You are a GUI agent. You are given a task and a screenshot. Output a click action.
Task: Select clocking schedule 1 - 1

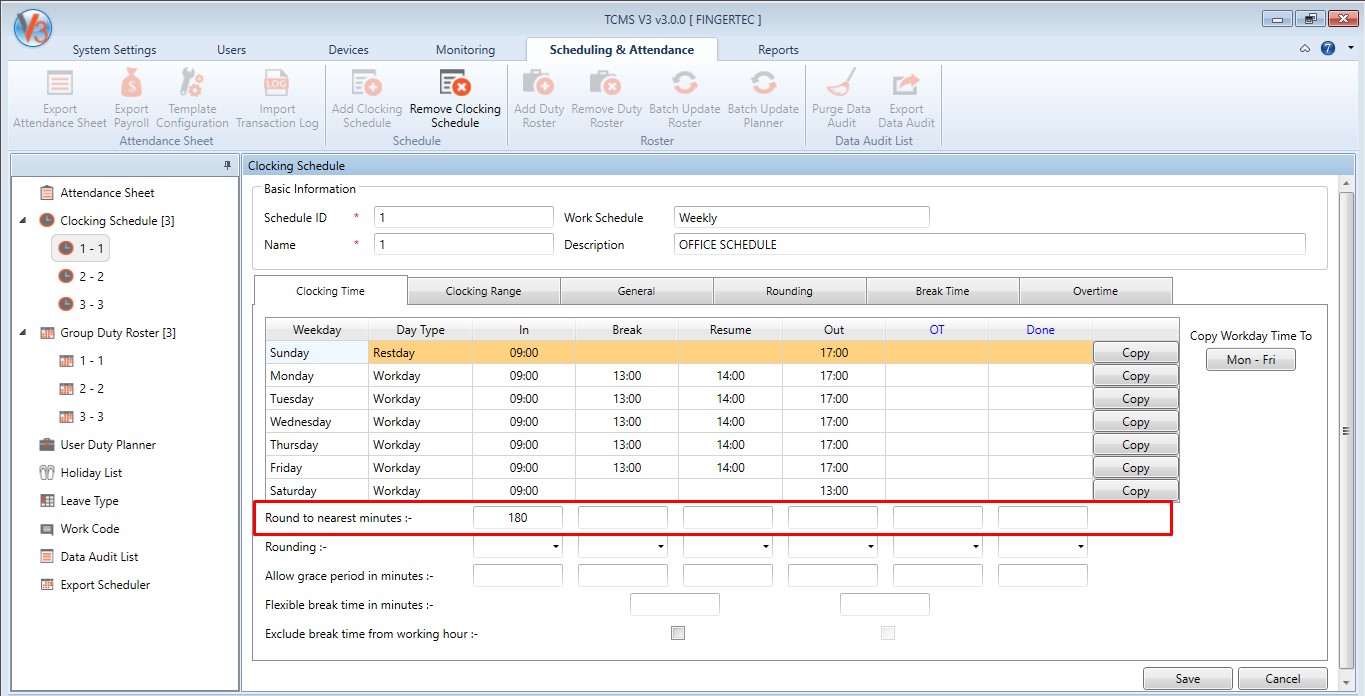tap(81, 248)
